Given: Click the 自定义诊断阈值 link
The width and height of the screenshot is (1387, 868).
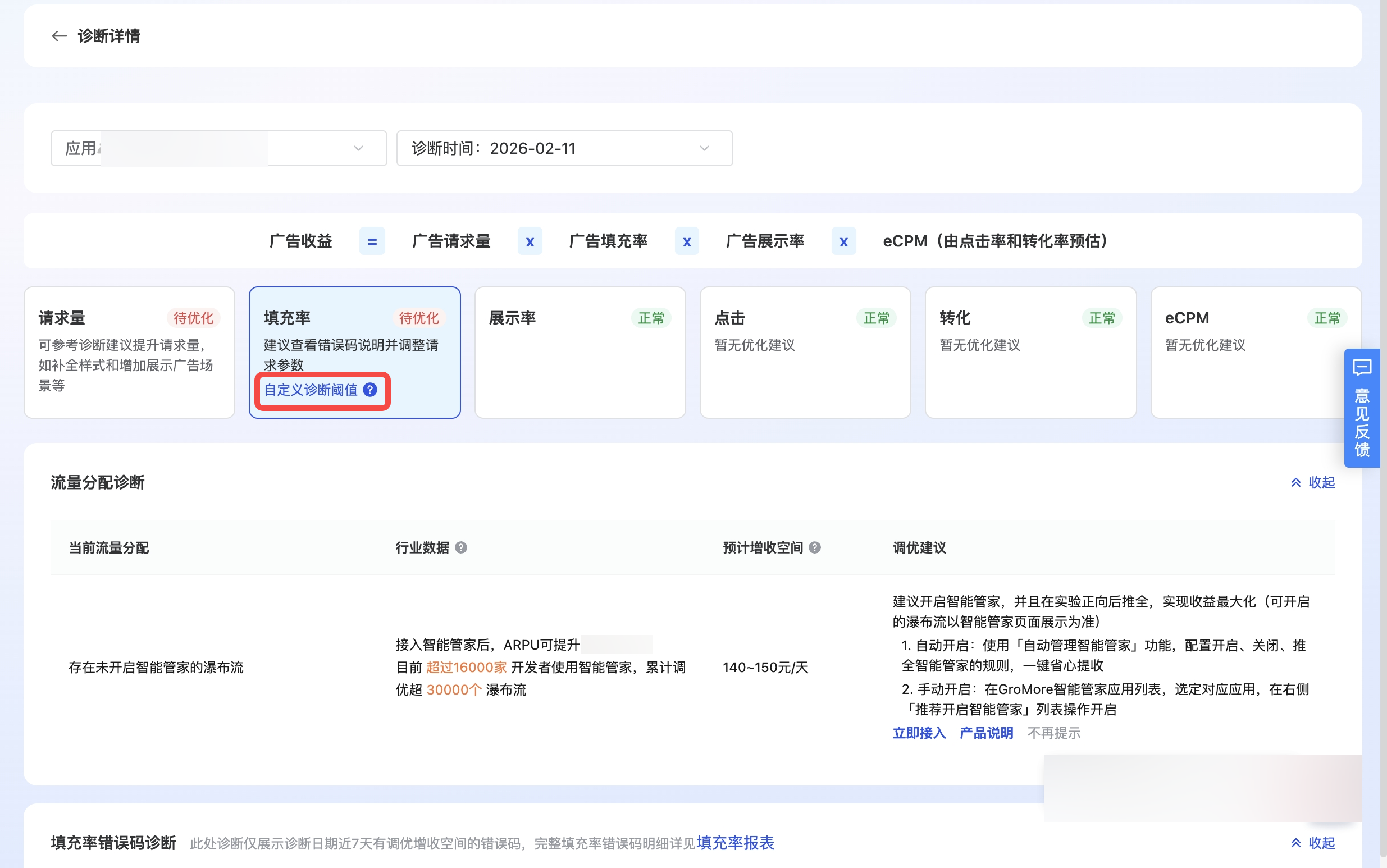Looking at the screenshot, I should [311, 390].
